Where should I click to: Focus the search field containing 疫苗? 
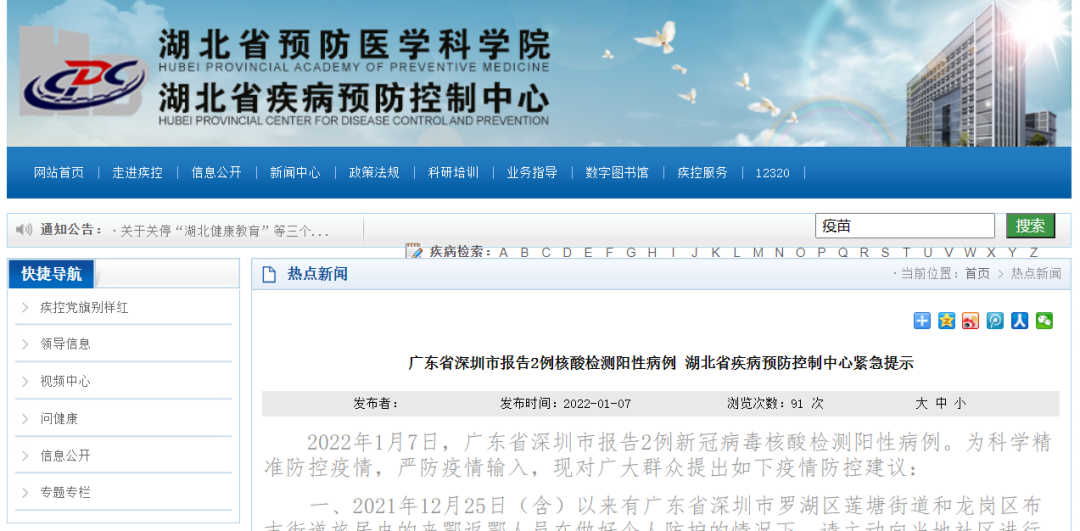coord(905,226)
